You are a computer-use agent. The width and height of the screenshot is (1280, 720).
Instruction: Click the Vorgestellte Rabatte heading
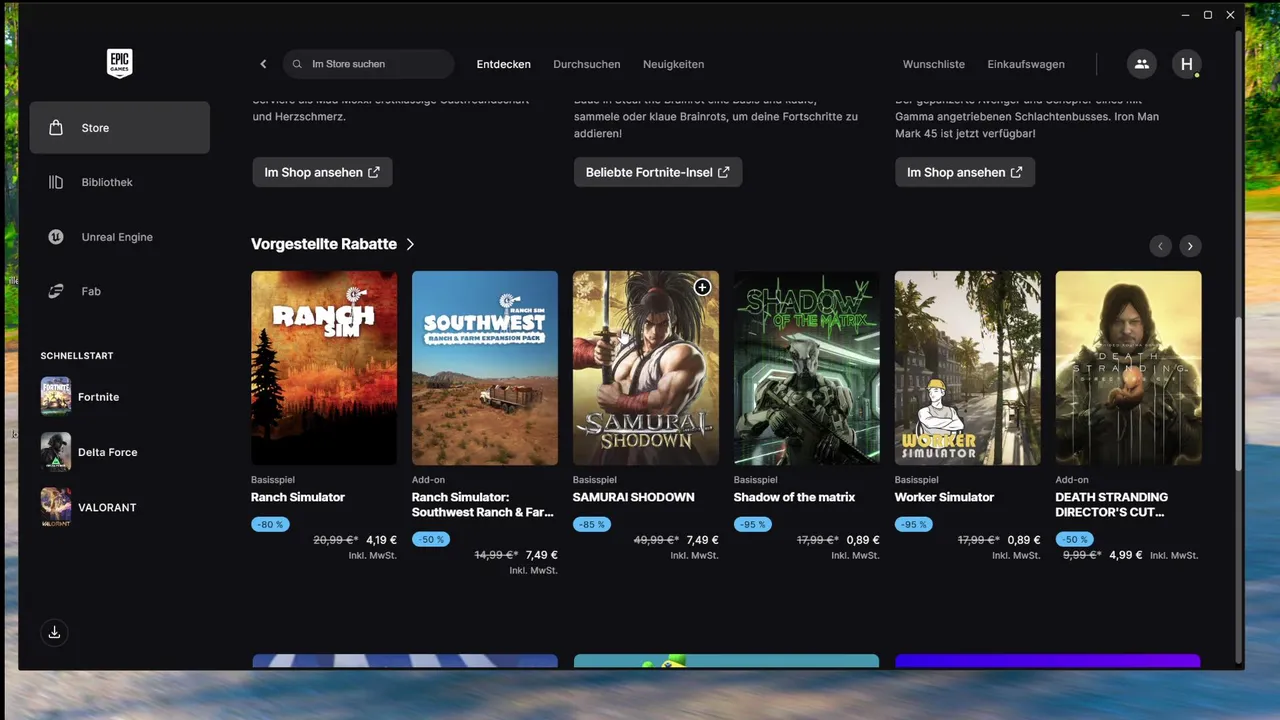tap(324, 244)
